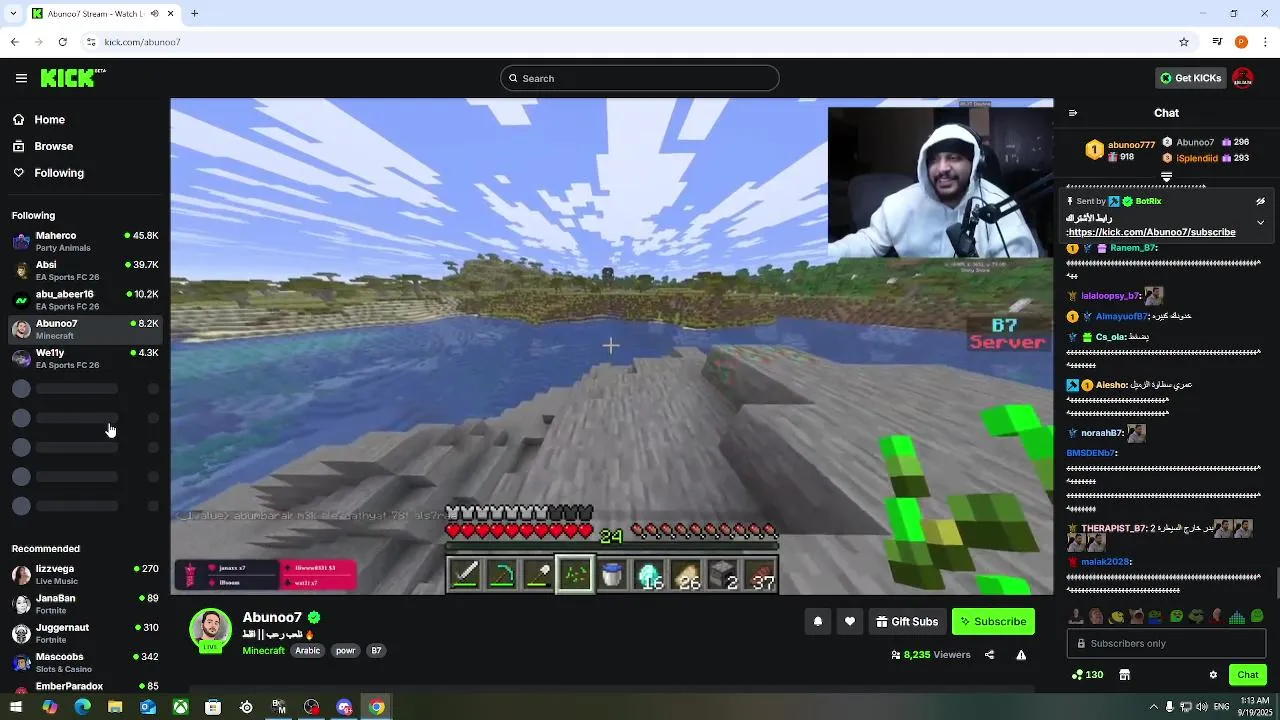1280x720 pixels.
Task: Open the kick.com/Abunoo7/subscribe link
Action: (x=1151, y=232)
